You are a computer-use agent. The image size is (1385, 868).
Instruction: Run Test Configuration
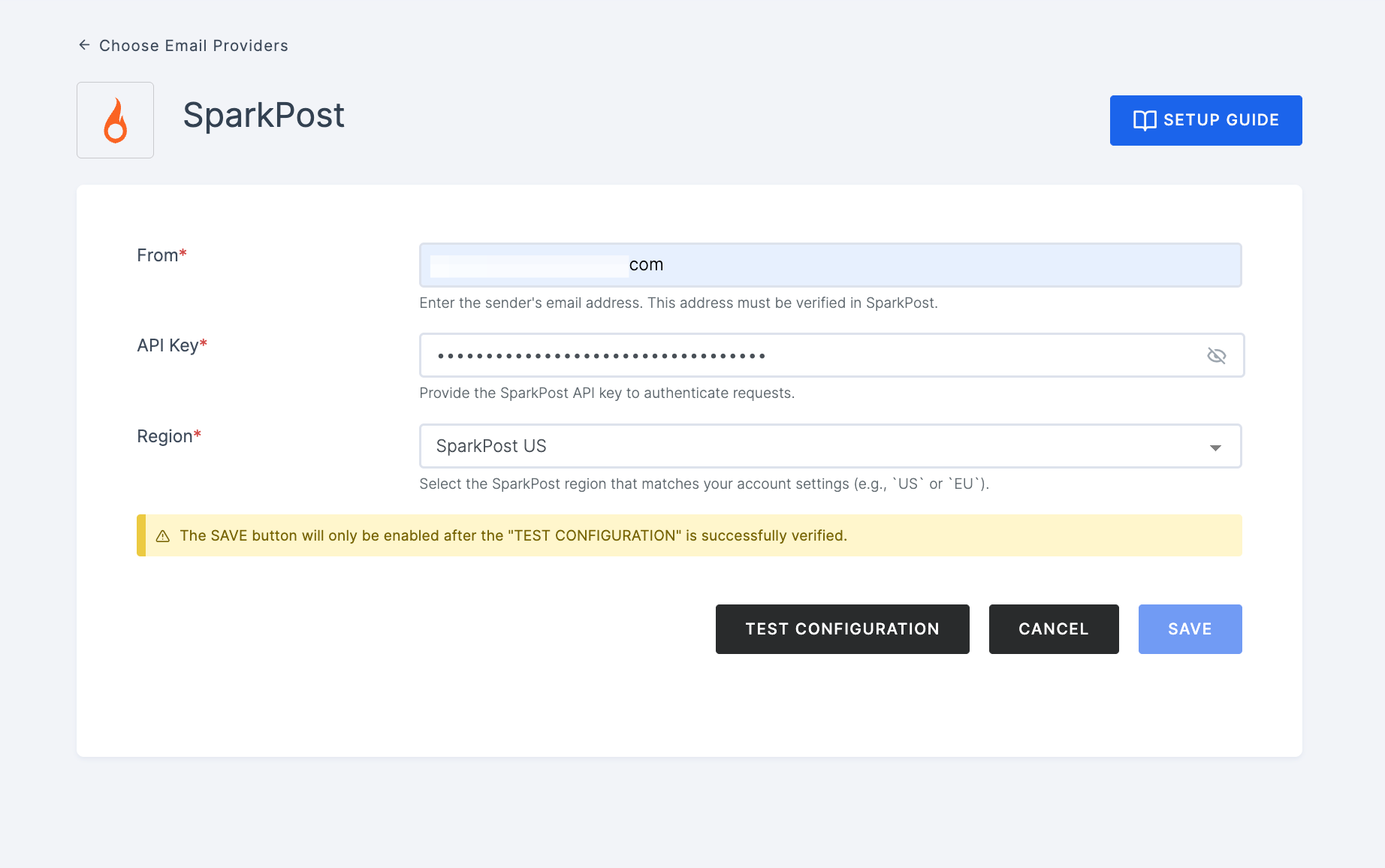click(842, 629)
